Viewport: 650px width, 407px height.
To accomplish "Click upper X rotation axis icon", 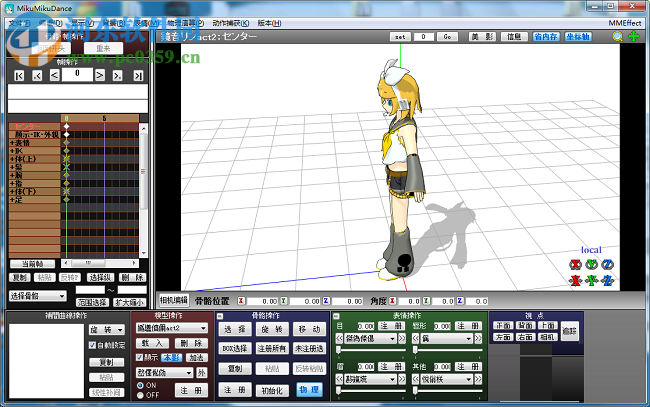I will pos(575,264).
